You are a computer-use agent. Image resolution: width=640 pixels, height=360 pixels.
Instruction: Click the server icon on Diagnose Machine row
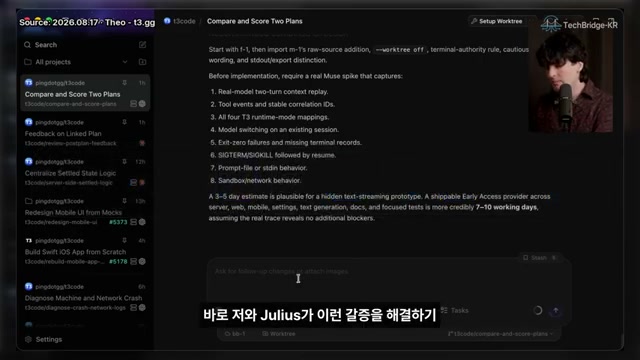coord(133,308)
